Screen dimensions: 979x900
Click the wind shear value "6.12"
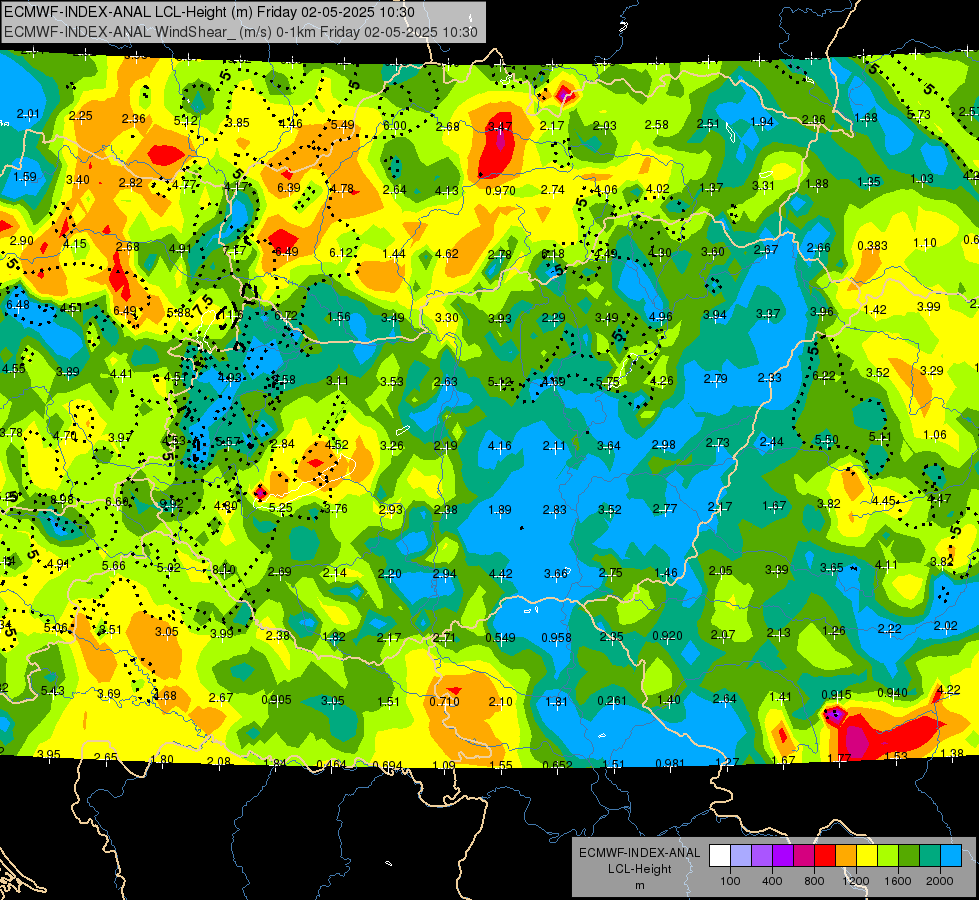click(341, 253)
